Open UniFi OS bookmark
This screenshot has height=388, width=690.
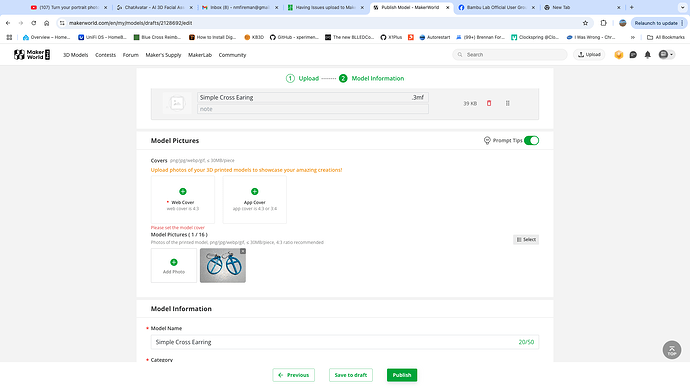coord(102,37)
